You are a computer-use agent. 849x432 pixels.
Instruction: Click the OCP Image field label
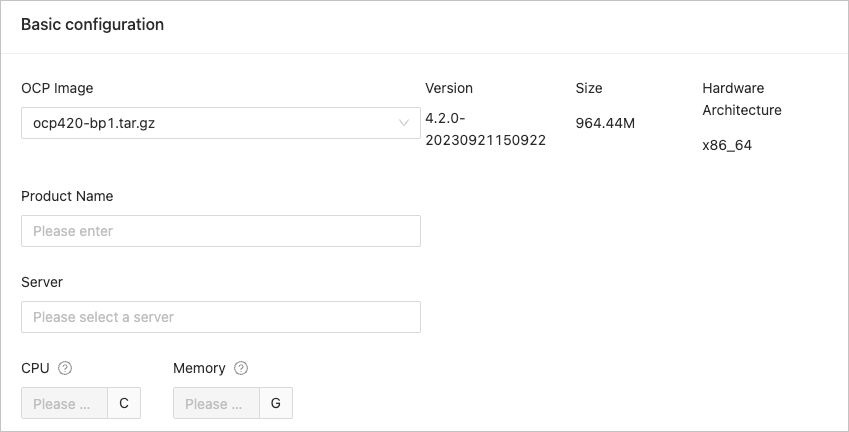pyautogui.click(x=57, y=88)
